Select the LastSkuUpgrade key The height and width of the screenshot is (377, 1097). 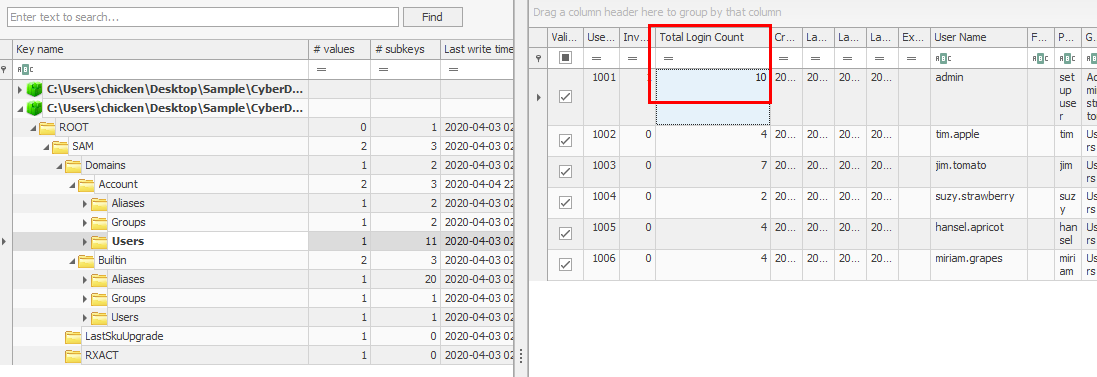pyautogui.click(x=124, y=336)
